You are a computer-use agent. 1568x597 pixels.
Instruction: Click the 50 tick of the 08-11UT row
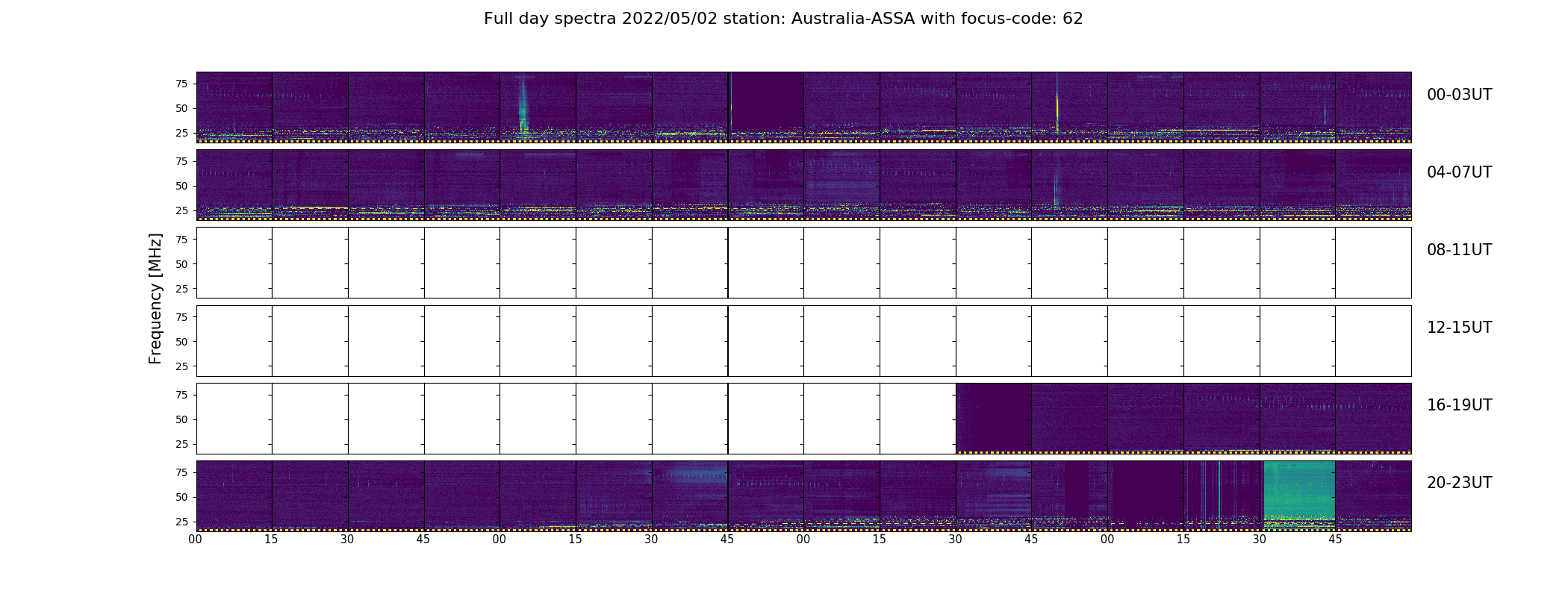181,263
